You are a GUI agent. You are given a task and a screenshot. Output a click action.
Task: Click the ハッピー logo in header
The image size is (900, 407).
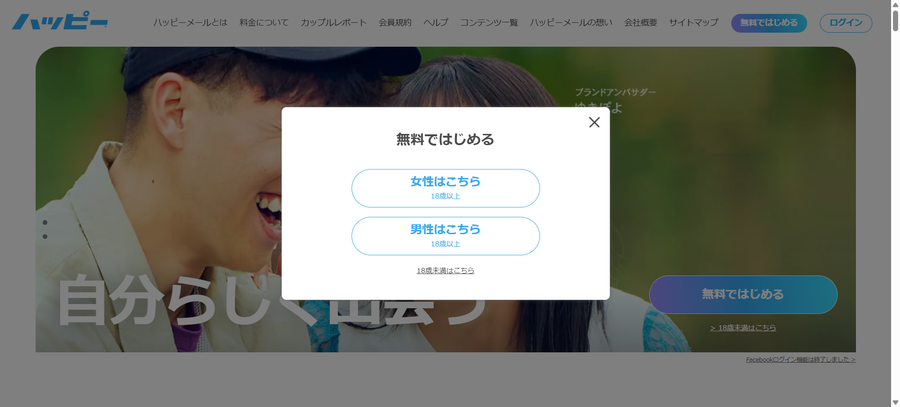(x=60, y=22)
